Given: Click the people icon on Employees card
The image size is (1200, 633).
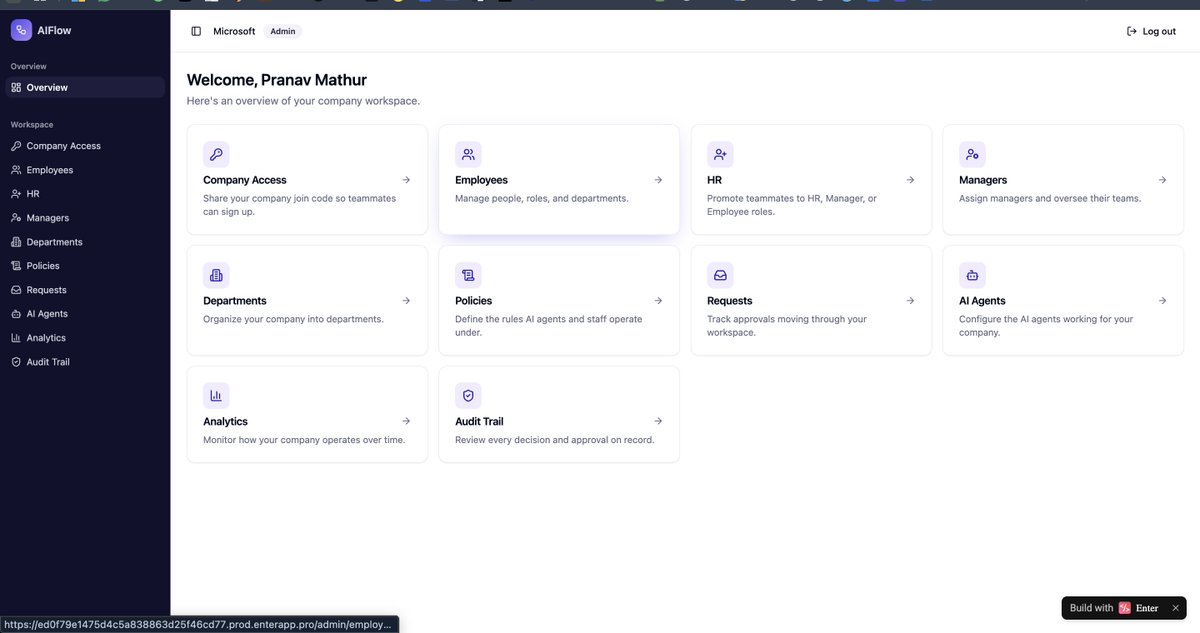Looking at the screenshot, I should [468, 154].
